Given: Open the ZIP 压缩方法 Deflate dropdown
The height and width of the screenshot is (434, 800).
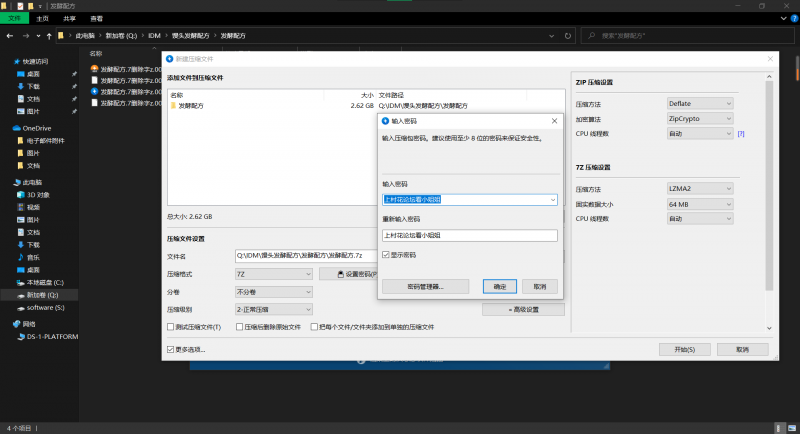Looking at the screenshot, I should (x=700, y=103).
